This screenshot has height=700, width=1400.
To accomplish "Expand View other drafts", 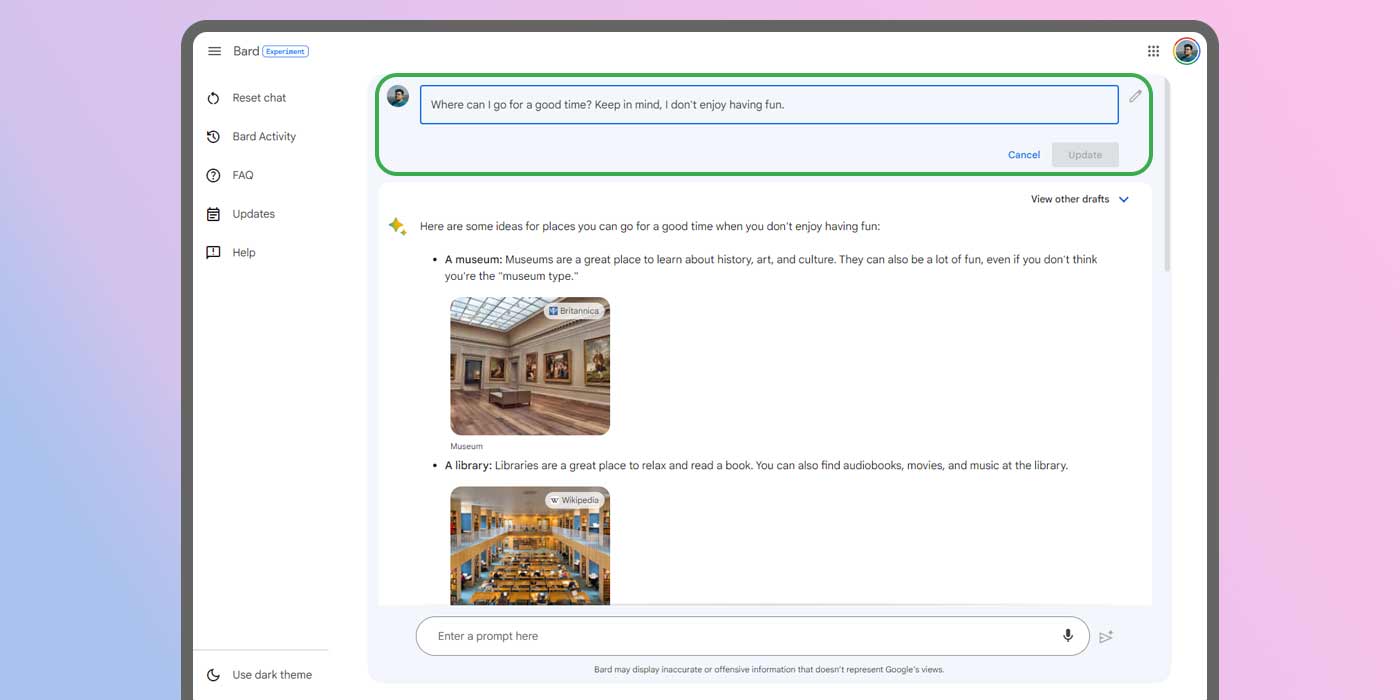I will click(1069, 199).
